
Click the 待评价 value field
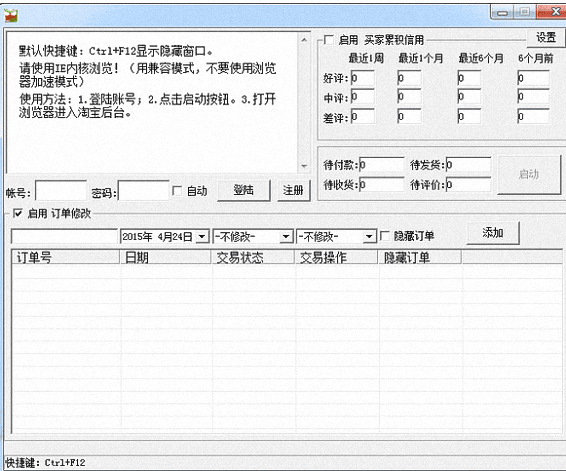tap(468, 184)
